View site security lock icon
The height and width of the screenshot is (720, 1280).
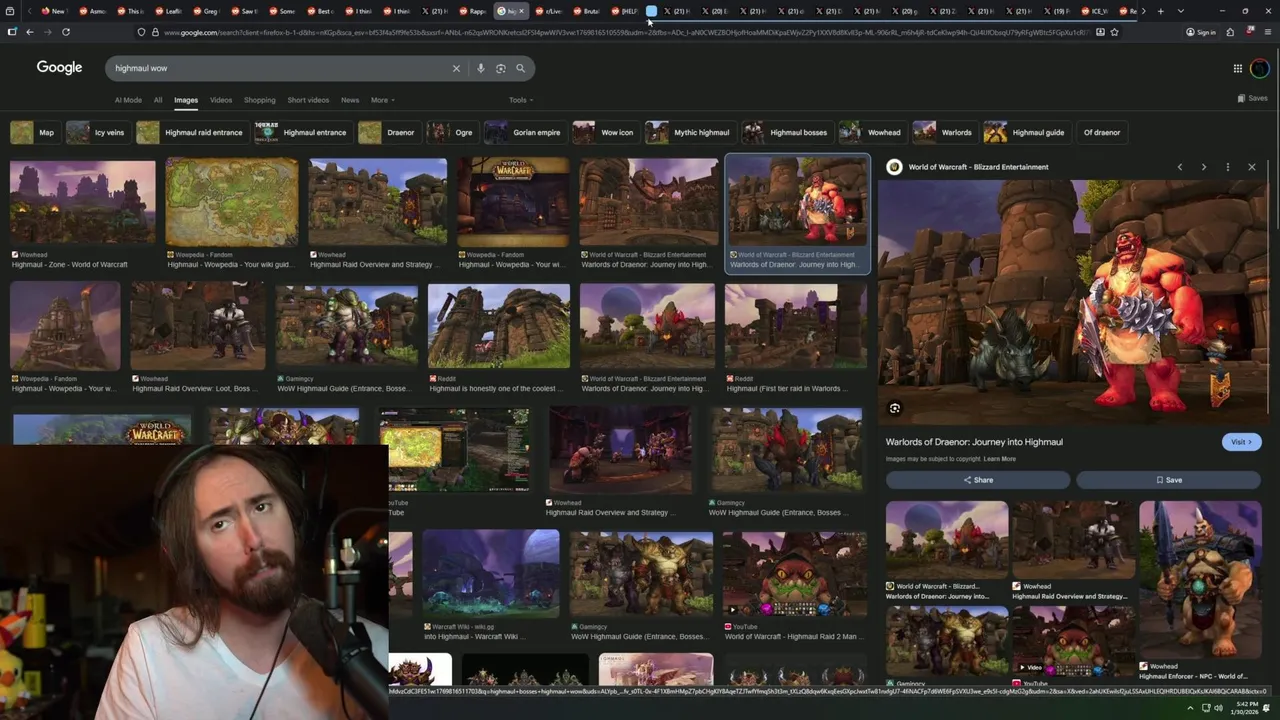[155, 32]
